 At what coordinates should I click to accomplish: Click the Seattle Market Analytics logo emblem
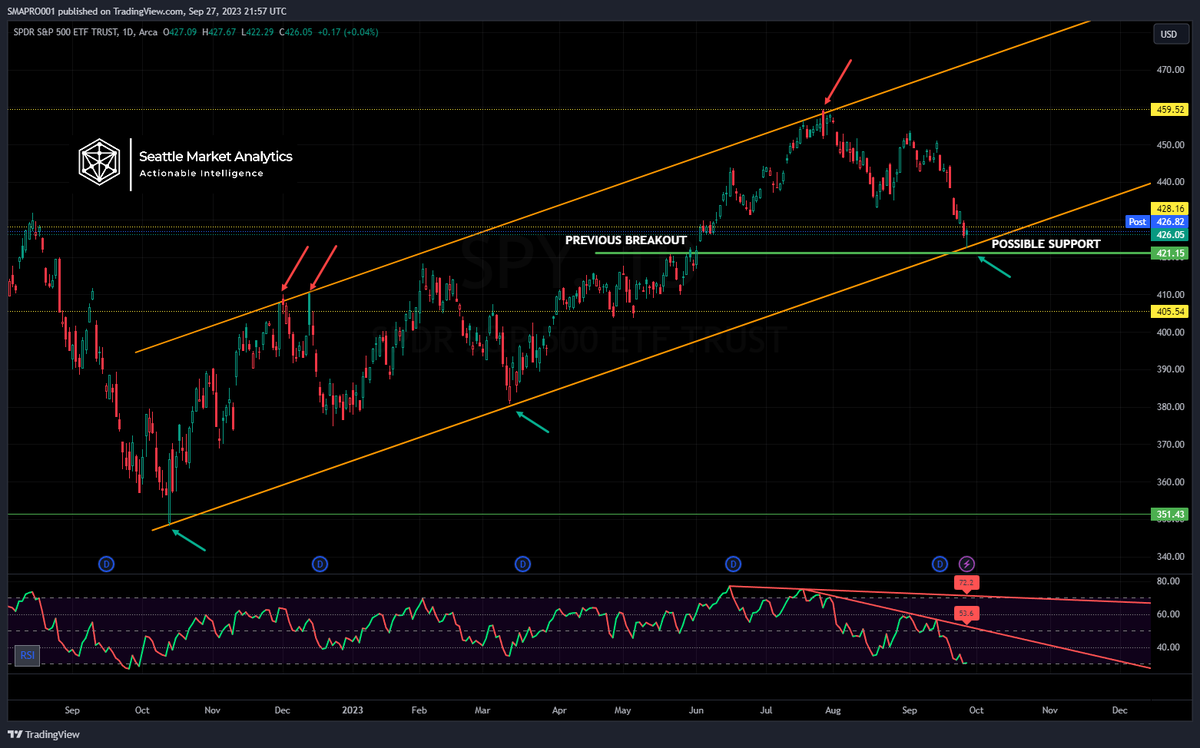pos(101,164)
